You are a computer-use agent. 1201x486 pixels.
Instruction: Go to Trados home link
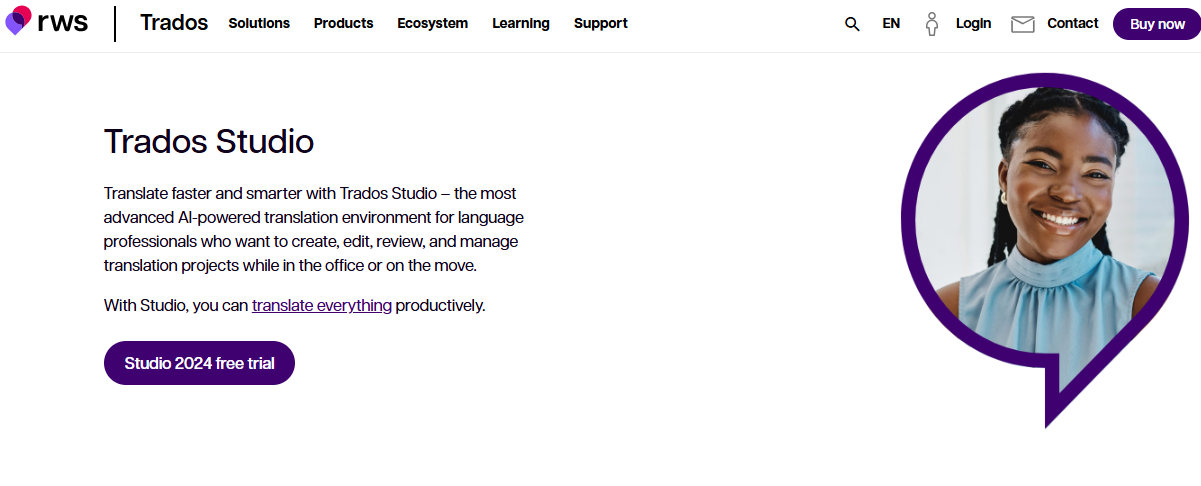point(174,23)
